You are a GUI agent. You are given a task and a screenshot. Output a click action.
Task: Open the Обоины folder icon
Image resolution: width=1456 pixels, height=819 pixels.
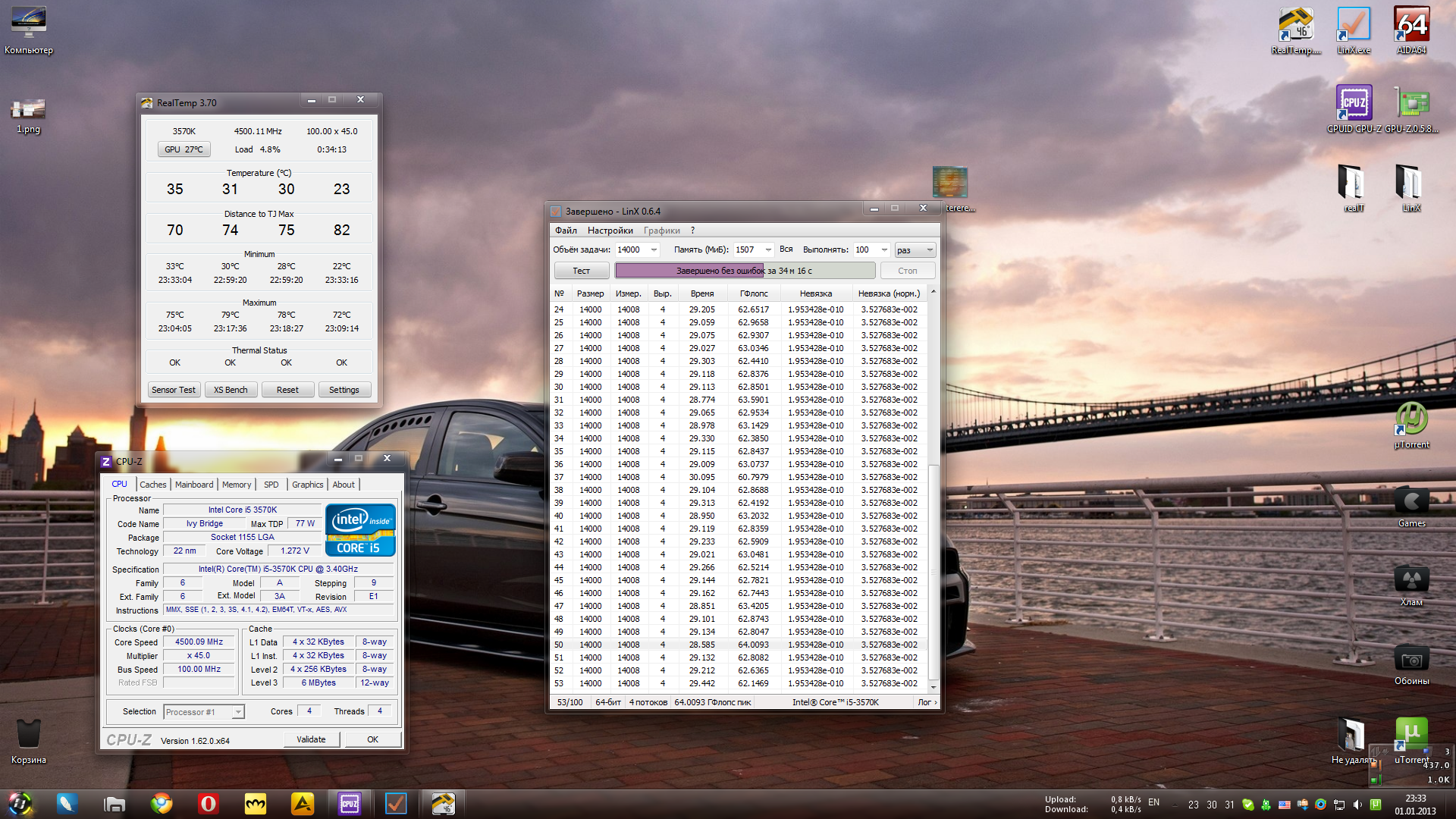(1411, 664)
